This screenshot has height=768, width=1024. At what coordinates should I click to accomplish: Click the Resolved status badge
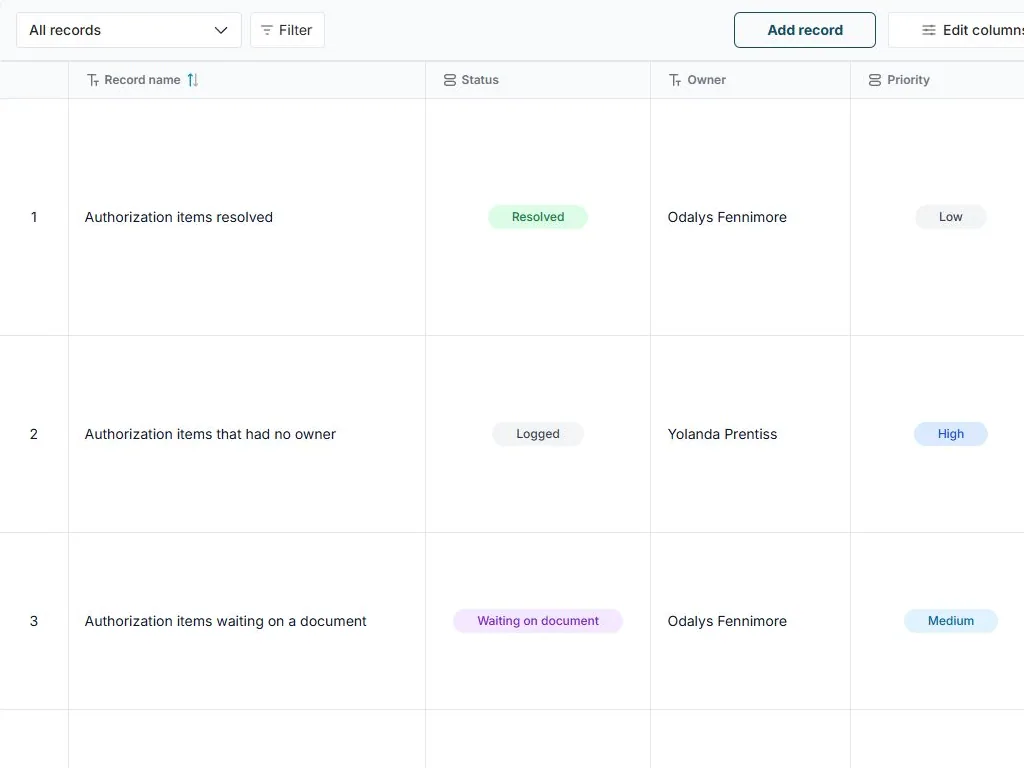coord(538,217)
